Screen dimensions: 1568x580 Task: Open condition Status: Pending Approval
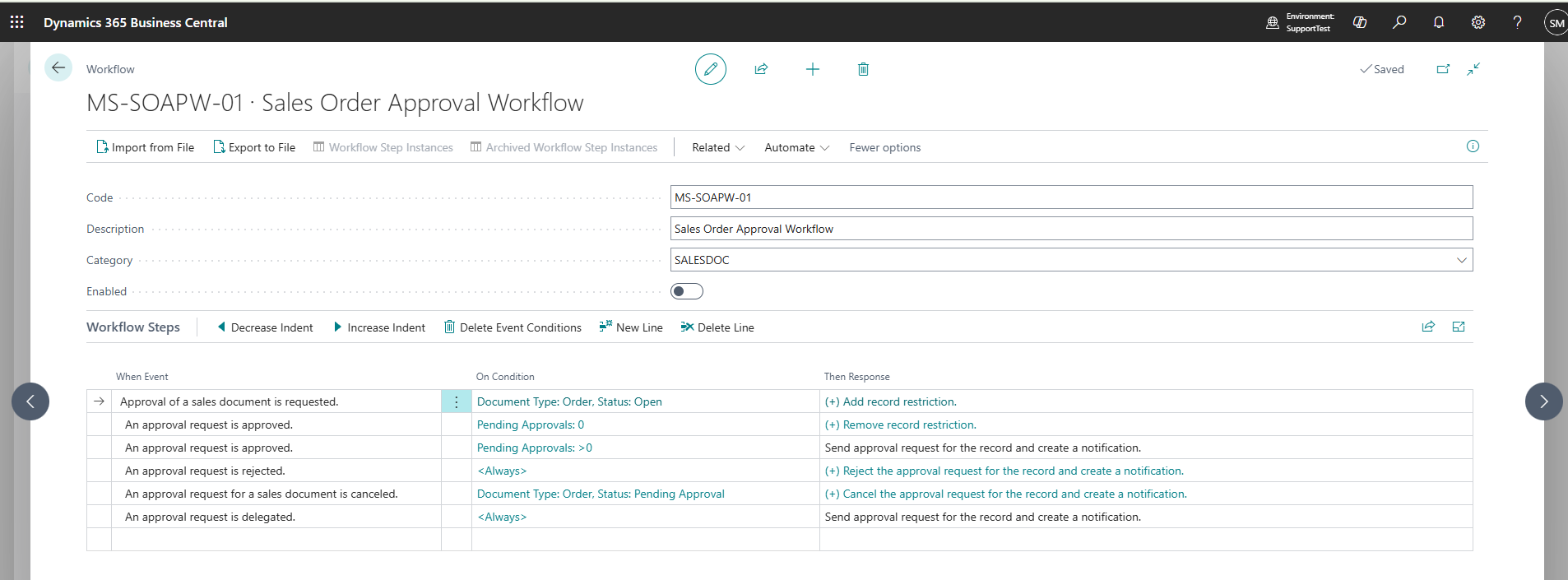[x=601, y=494]
